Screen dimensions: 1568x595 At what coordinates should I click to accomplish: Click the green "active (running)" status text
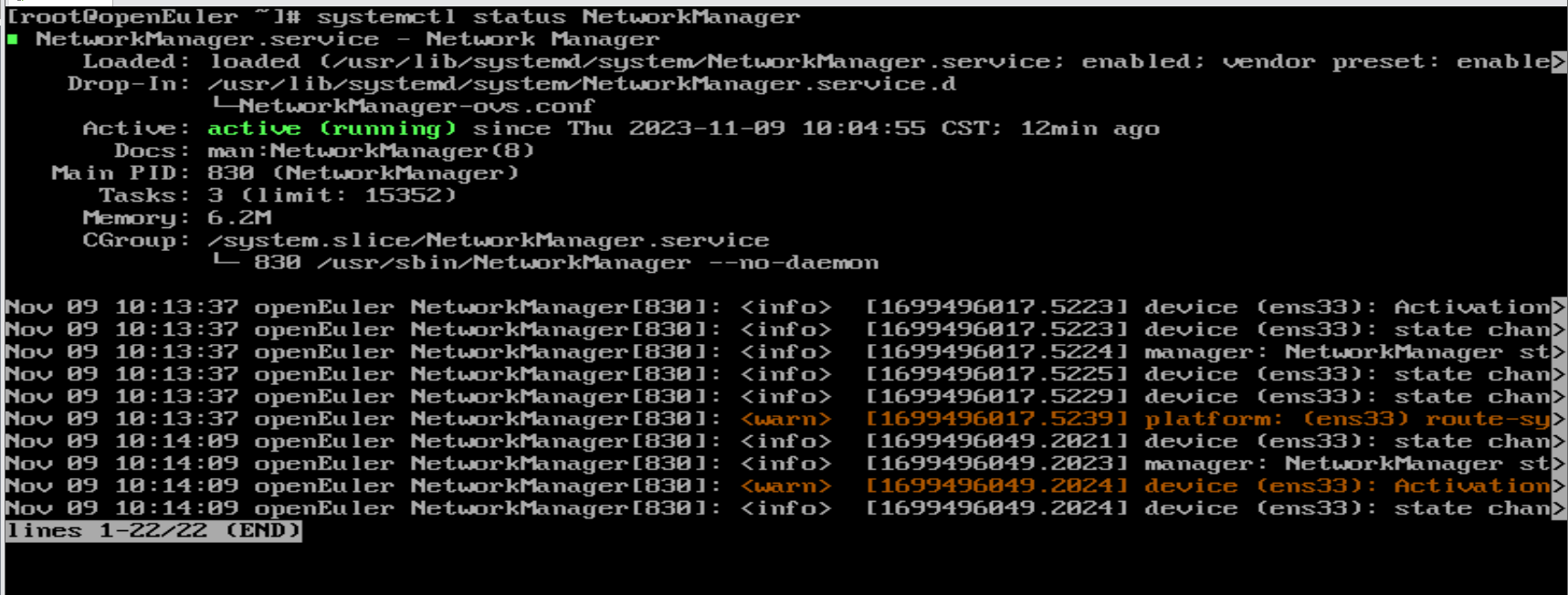(331, 129)
